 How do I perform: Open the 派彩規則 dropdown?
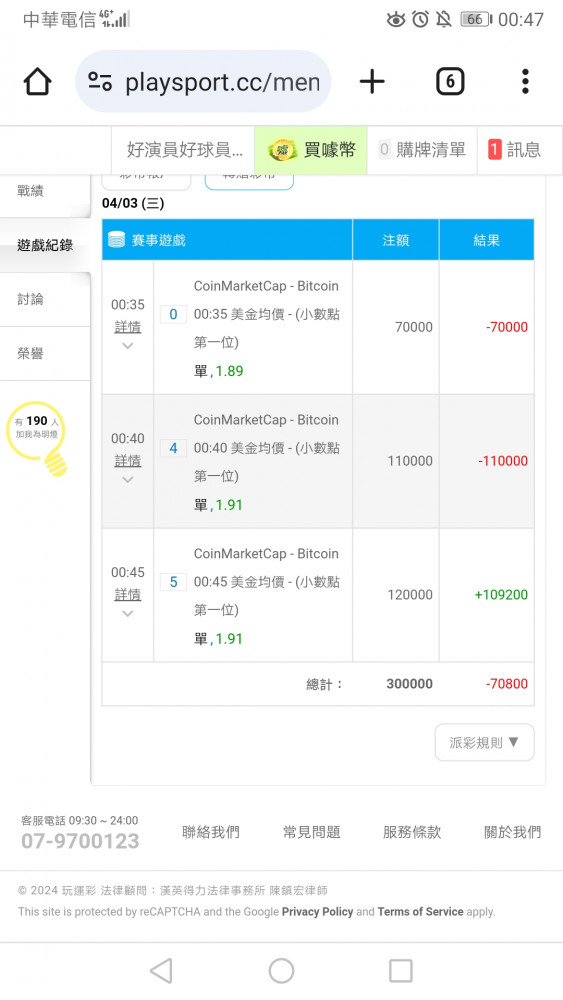tap(485, 742)
